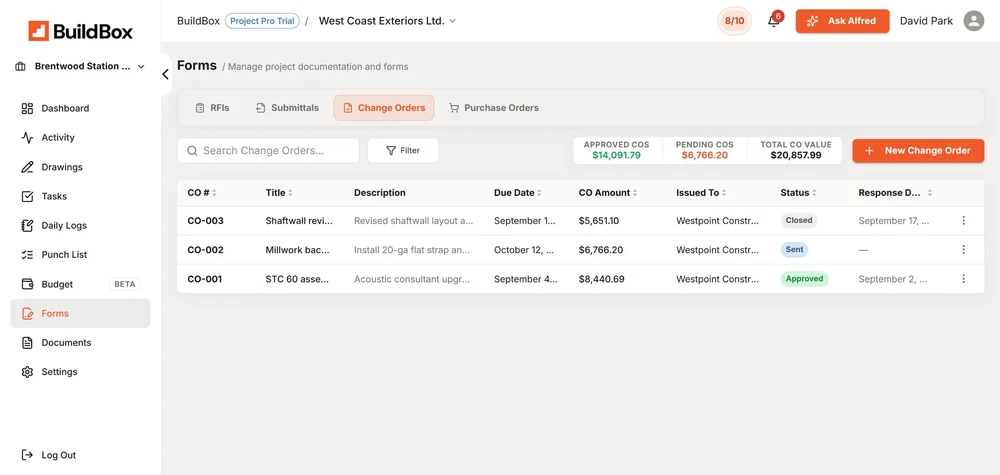Open the CO-003 row ID
This screenshot has width=1000, height=475.
point(205,221)
